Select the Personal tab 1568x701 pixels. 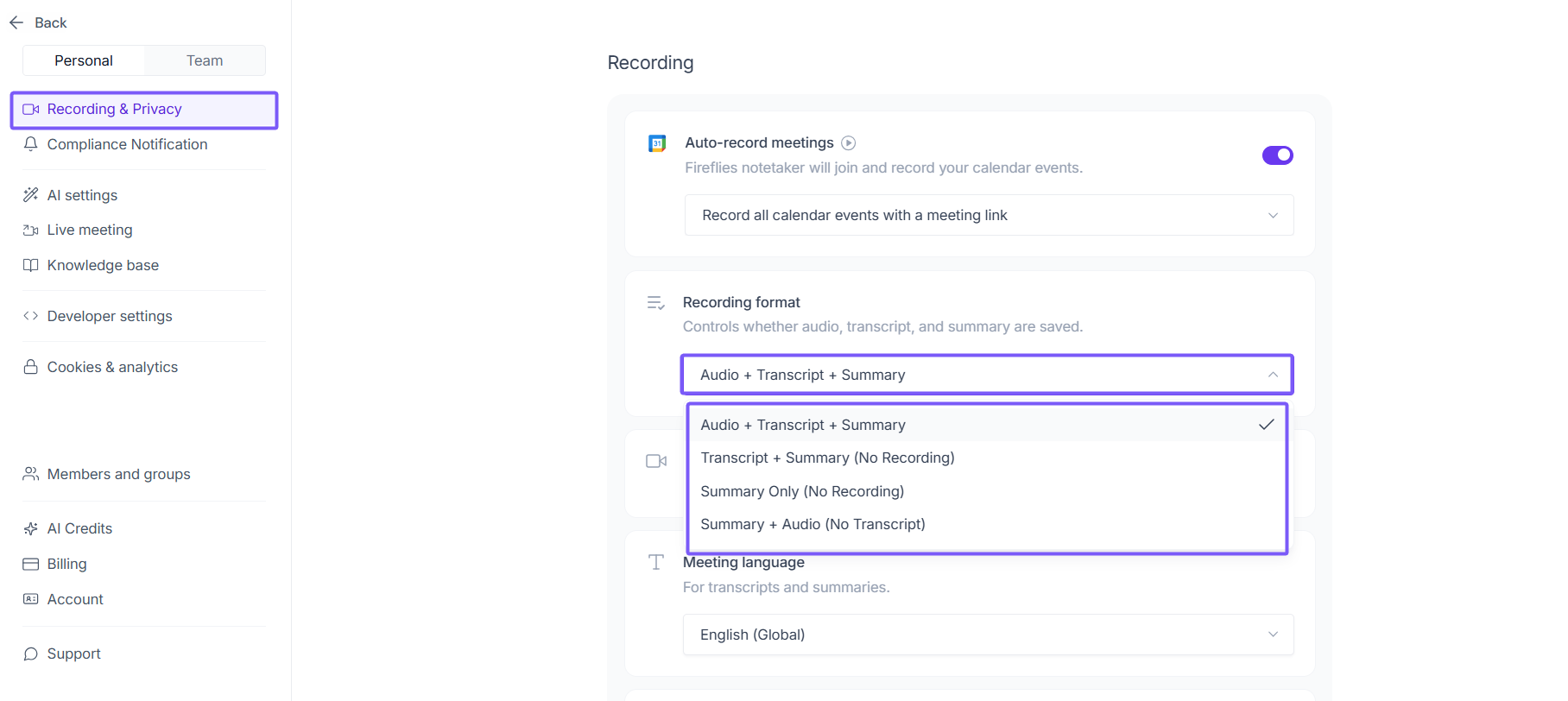(84, 60)
